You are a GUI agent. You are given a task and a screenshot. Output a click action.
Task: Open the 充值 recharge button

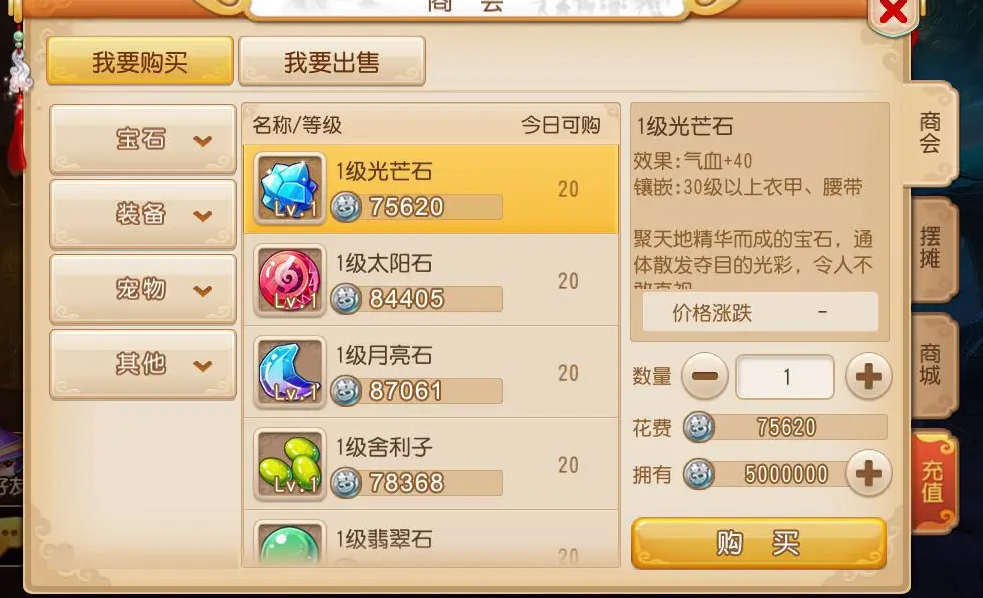[933, 481]
